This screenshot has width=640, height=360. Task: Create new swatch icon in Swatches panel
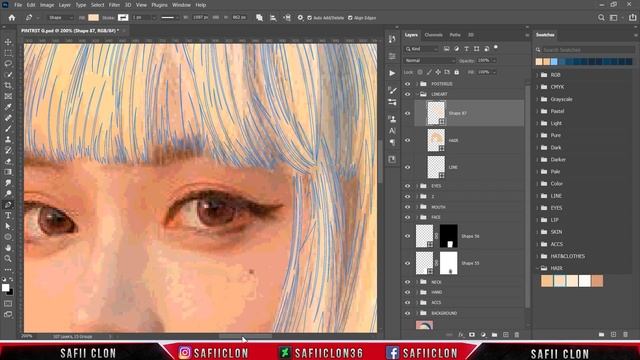613,334
